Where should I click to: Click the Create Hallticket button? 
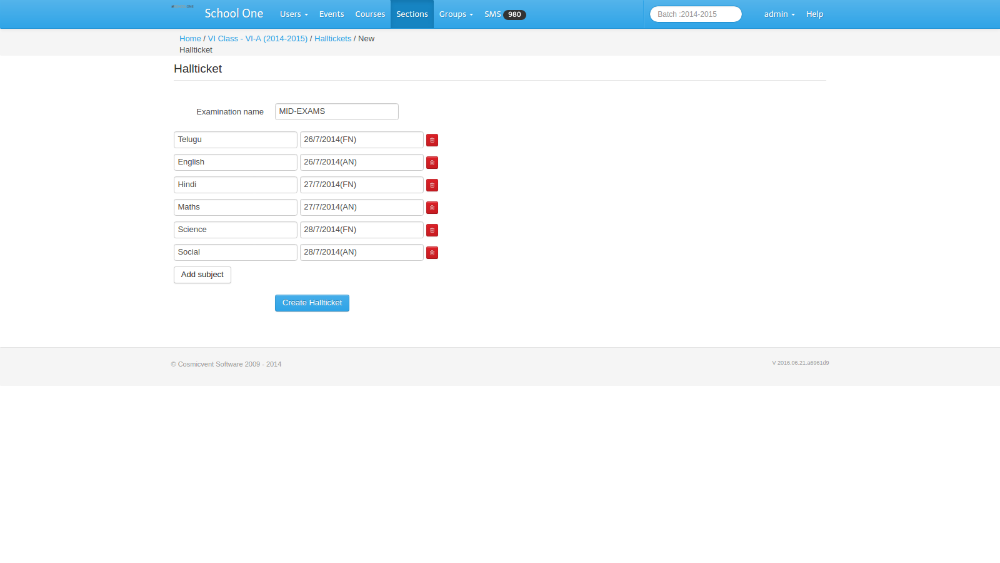point(312,303)
